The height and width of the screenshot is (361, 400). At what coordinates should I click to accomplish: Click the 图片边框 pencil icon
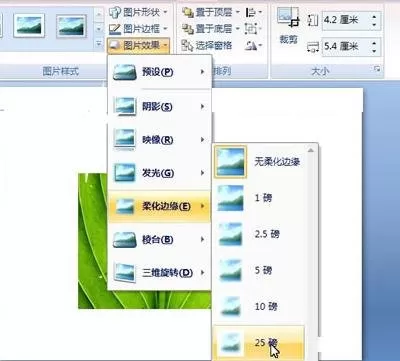point(115,29)
